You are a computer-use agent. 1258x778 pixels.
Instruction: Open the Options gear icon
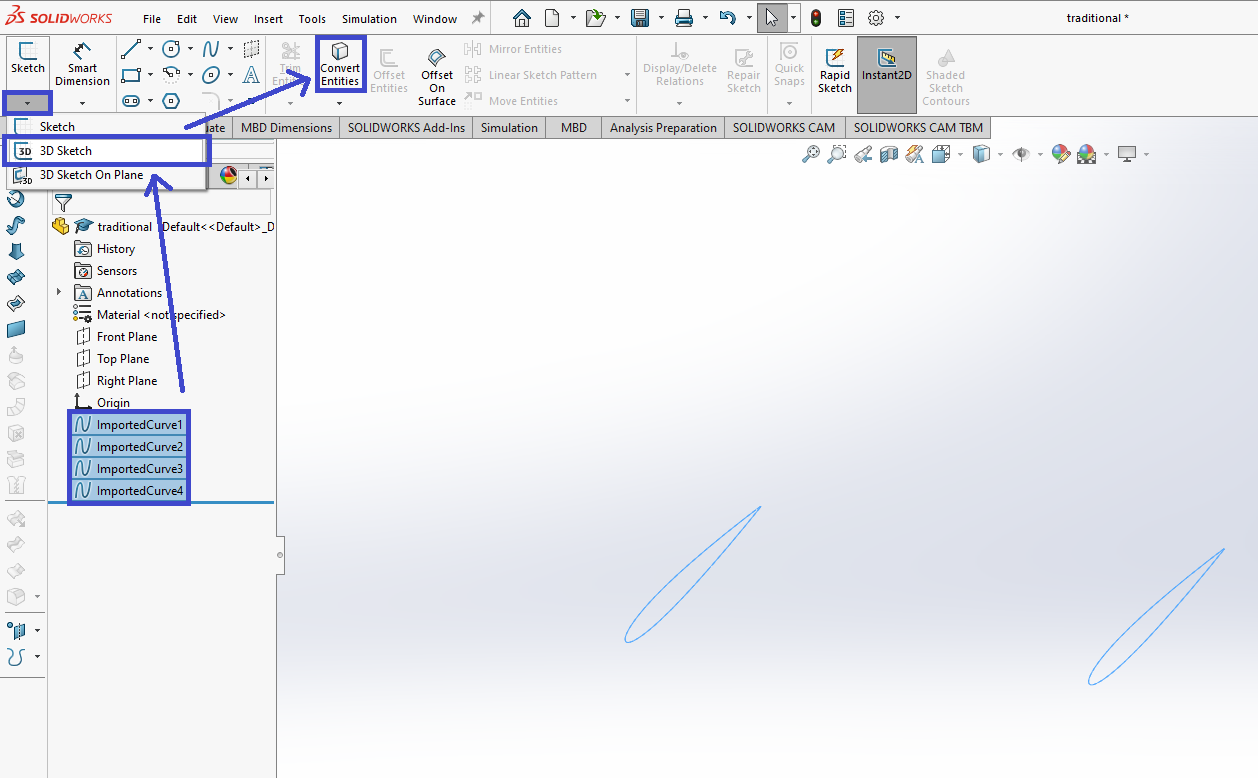point(876,18)
